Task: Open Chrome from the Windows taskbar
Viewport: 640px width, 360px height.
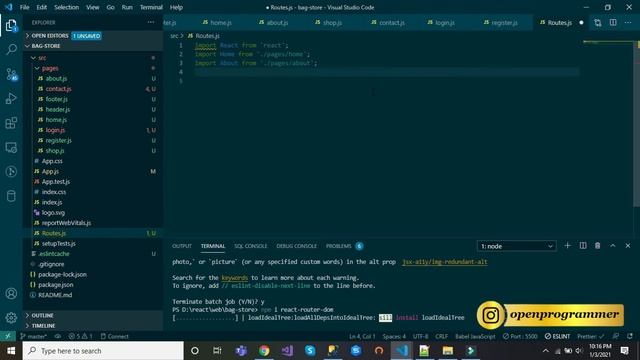Action: [264, 351]
